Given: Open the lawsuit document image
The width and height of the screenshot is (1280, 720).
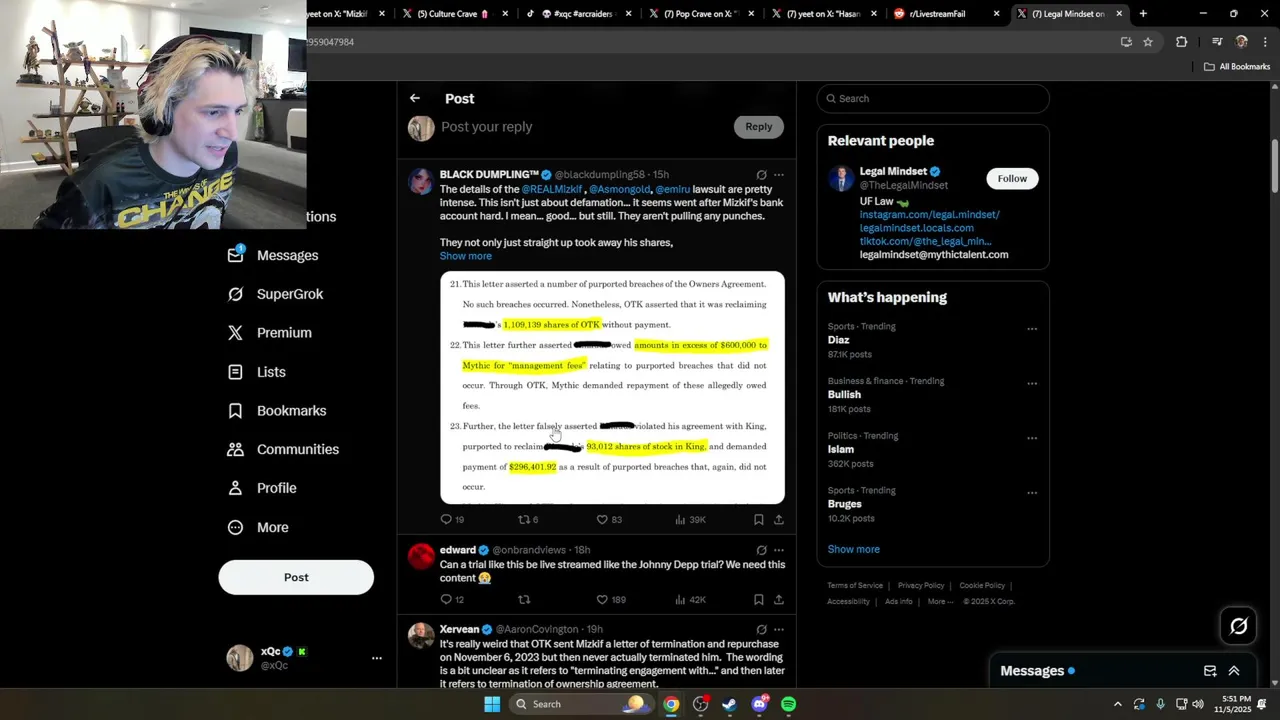Looking at the screenshot, I should pyautogui.click(x=612, y=387).
